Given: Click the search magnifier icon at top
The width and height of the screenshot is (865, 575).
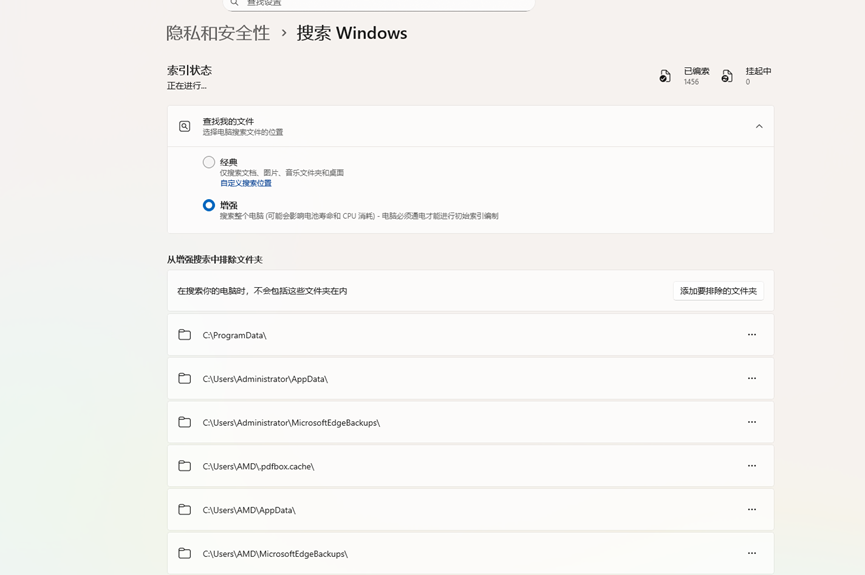Looking at the screenshot, I should [x=235, y=3].
